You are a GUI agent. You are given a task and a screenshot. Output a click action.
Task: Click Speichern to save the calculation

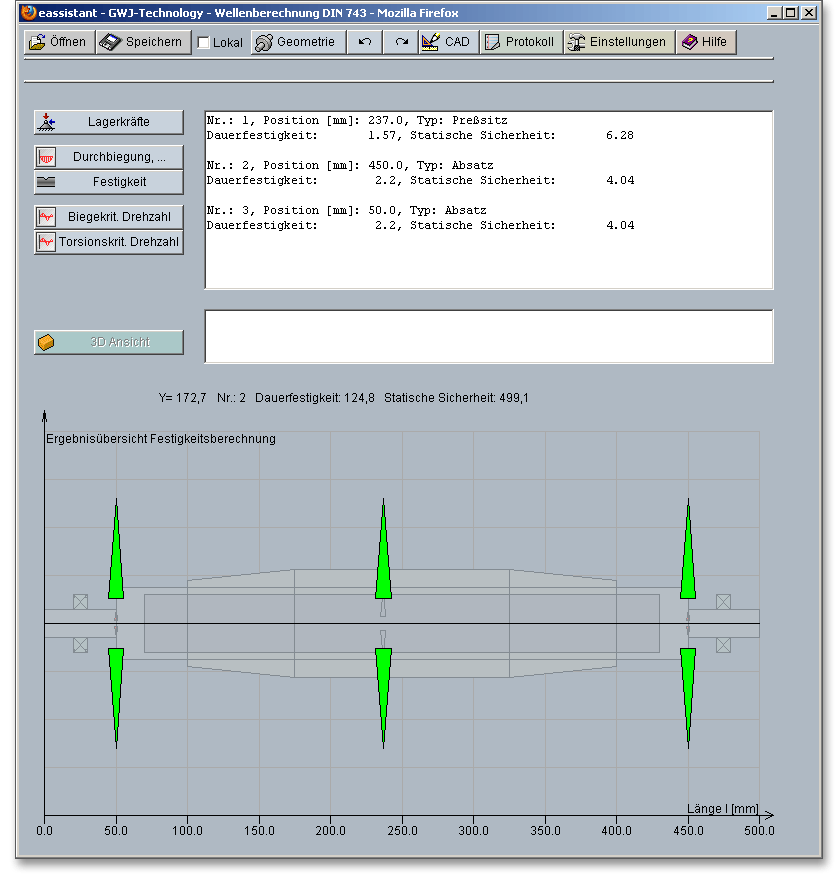143,42
